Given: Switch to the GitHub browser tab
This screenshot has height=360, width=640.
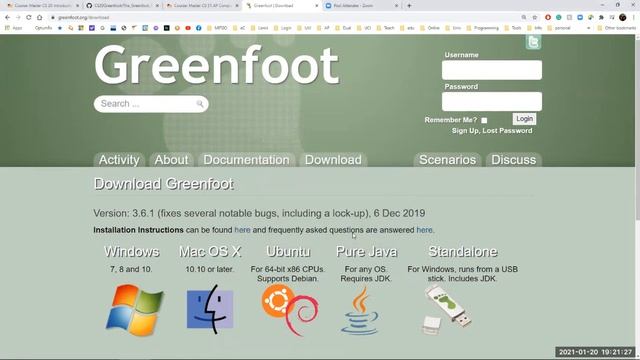Looking at the screenshot, I should point(121,6).
